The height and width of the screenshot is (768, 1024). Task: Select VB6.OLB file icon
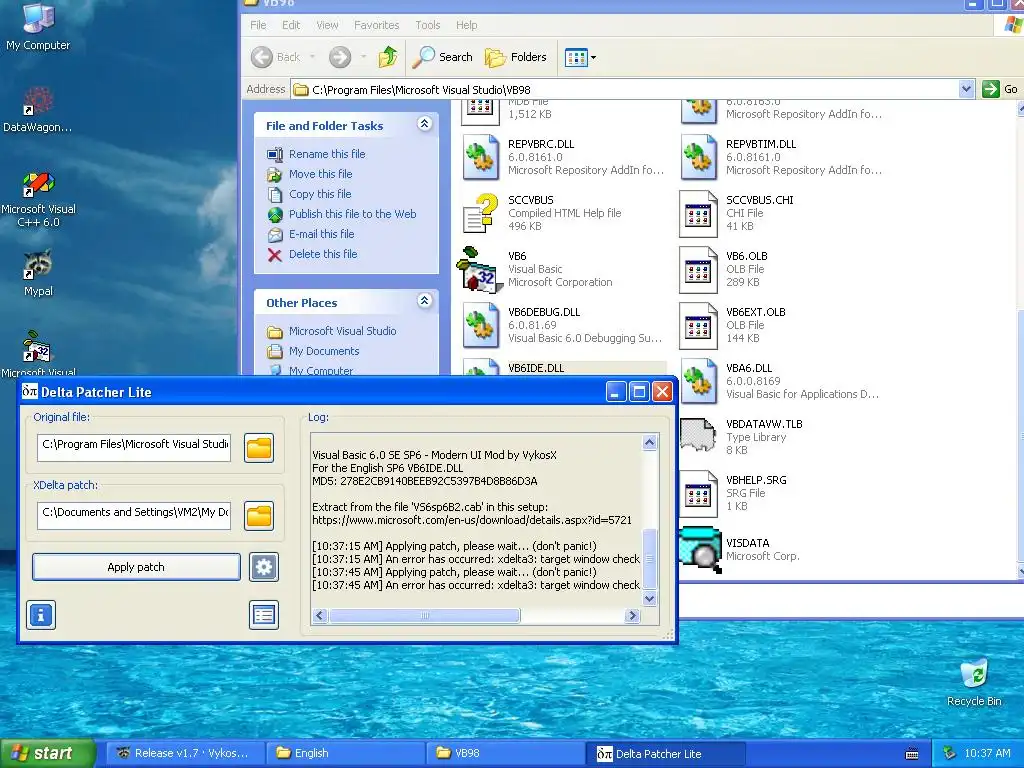[698, 270]
